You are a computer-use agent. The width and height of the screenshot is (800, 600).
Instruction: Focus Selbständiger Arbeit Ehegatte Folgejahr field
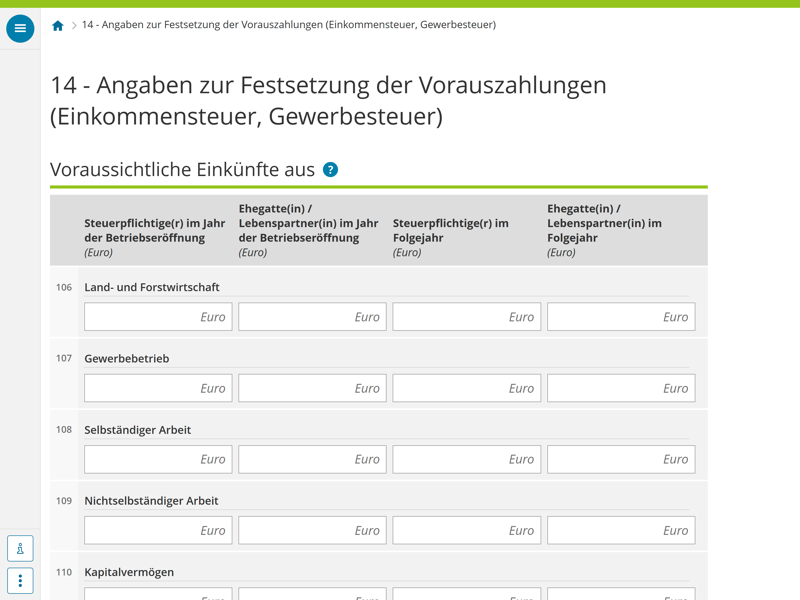point(620,459)
